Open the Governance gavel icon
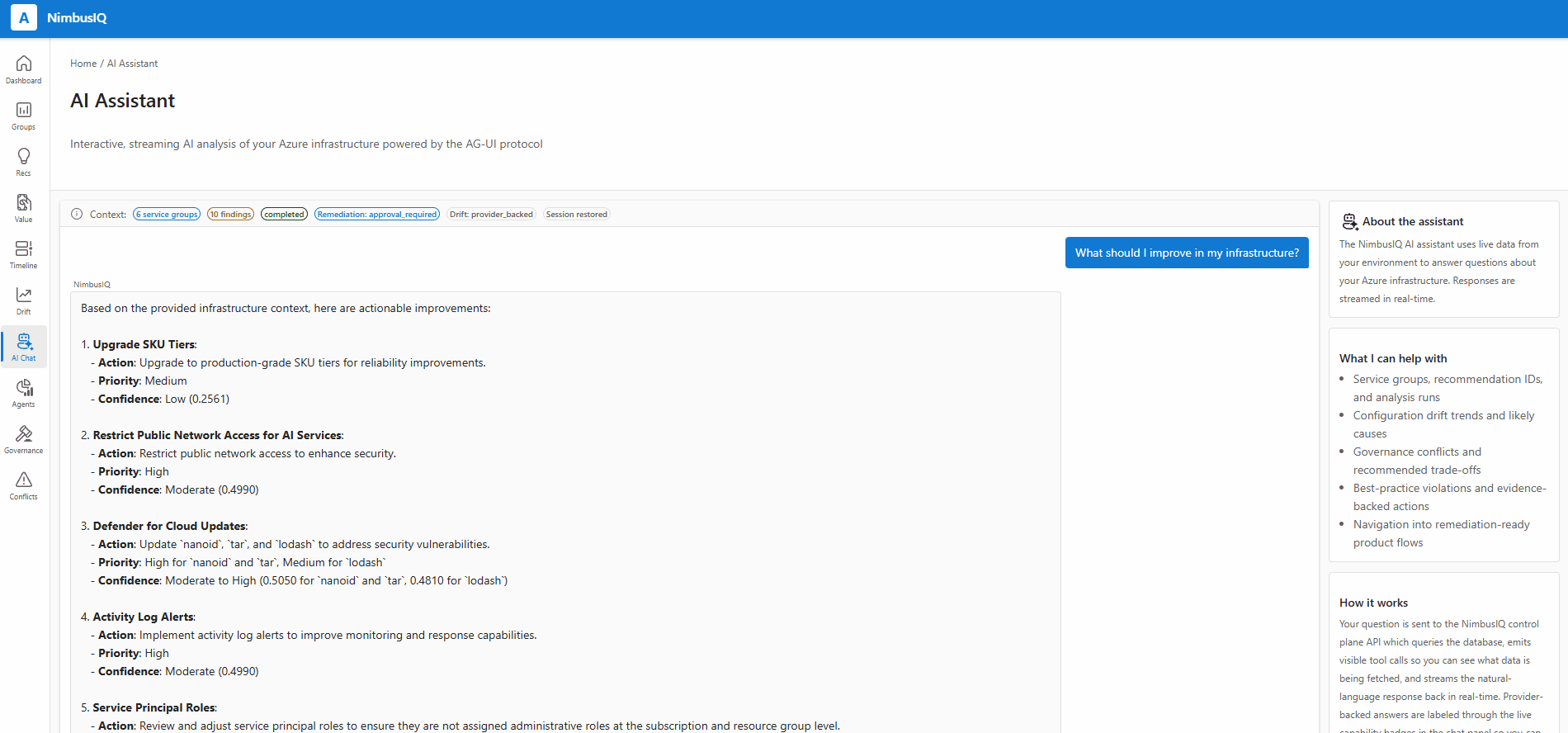 24,433
